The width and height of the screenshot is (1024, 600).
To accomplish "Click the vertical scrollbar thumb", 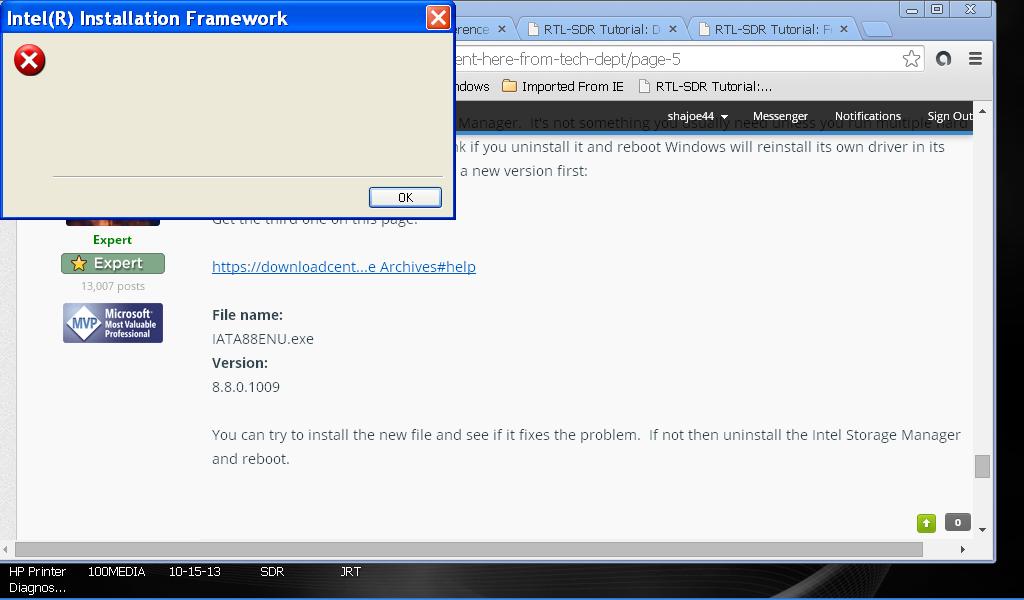I will point(982,466).
